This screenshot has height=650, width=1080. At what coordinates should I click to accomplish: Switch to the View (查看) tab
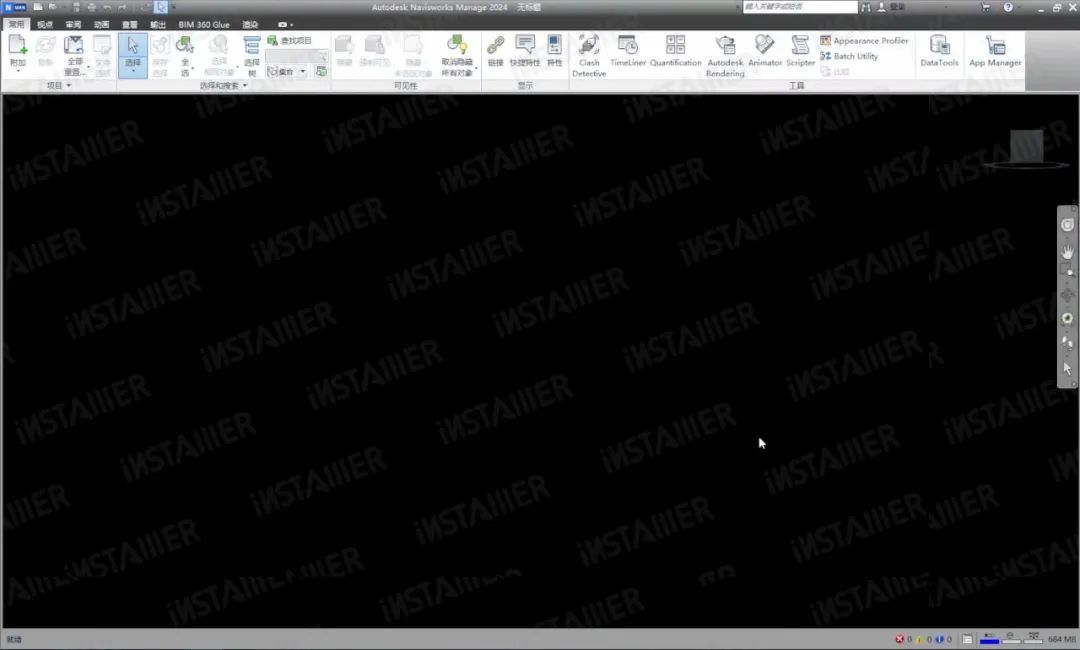129,24
